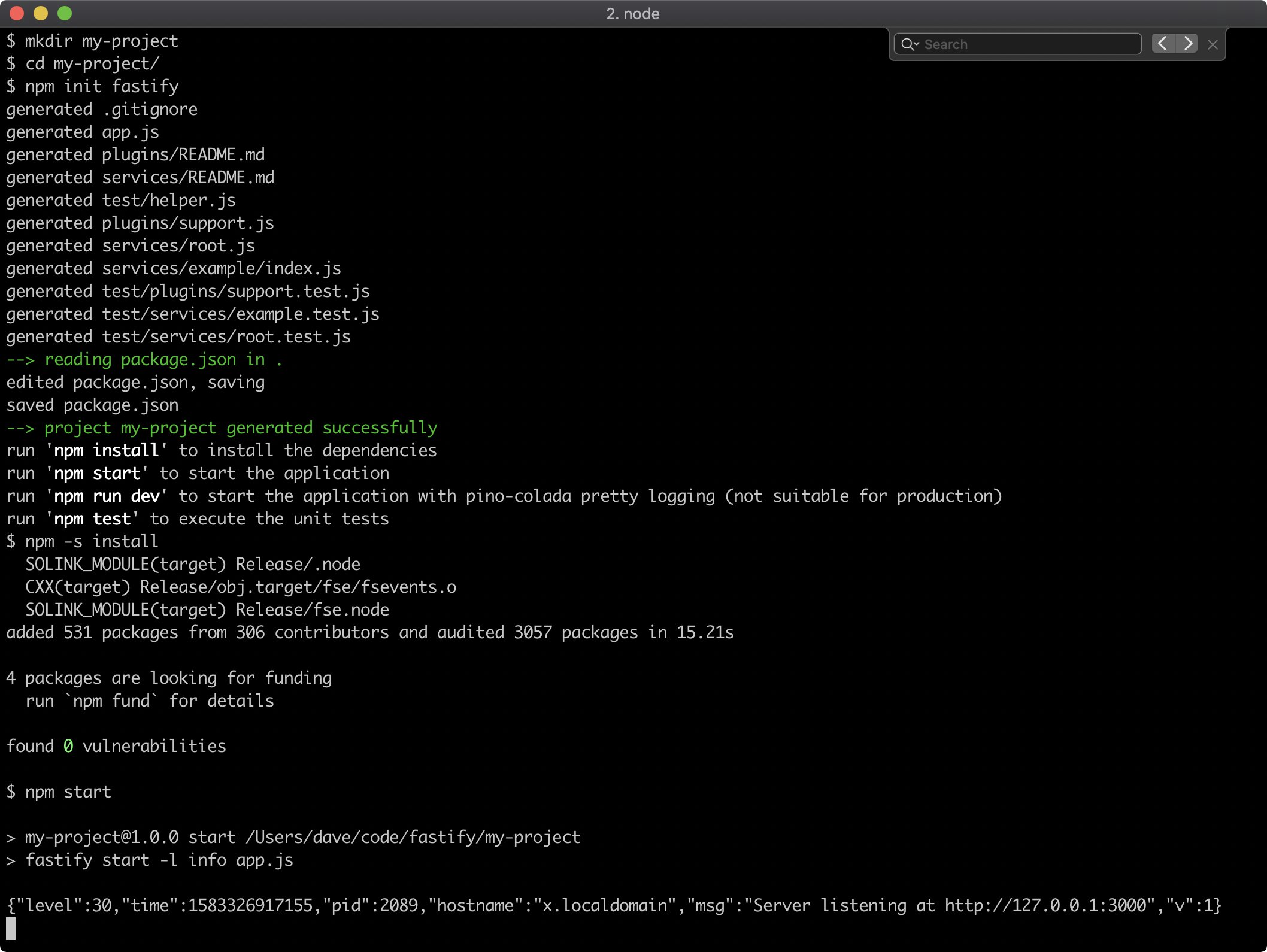This screenshot has height=952, width=1267.
Task: Click '$ npm -s install' command line
Action: (83, 542)
